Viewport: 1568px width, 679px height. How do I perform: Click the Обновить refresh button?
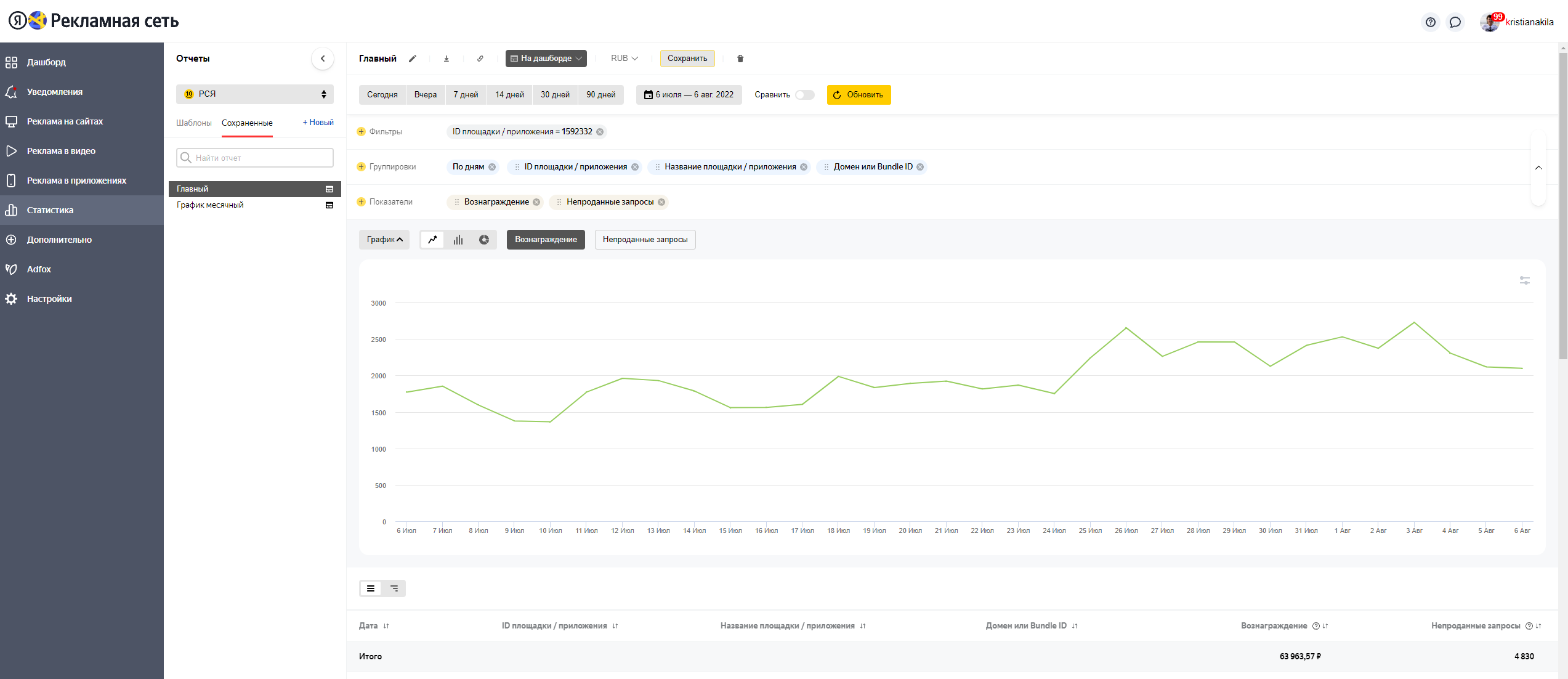(859, 95)
